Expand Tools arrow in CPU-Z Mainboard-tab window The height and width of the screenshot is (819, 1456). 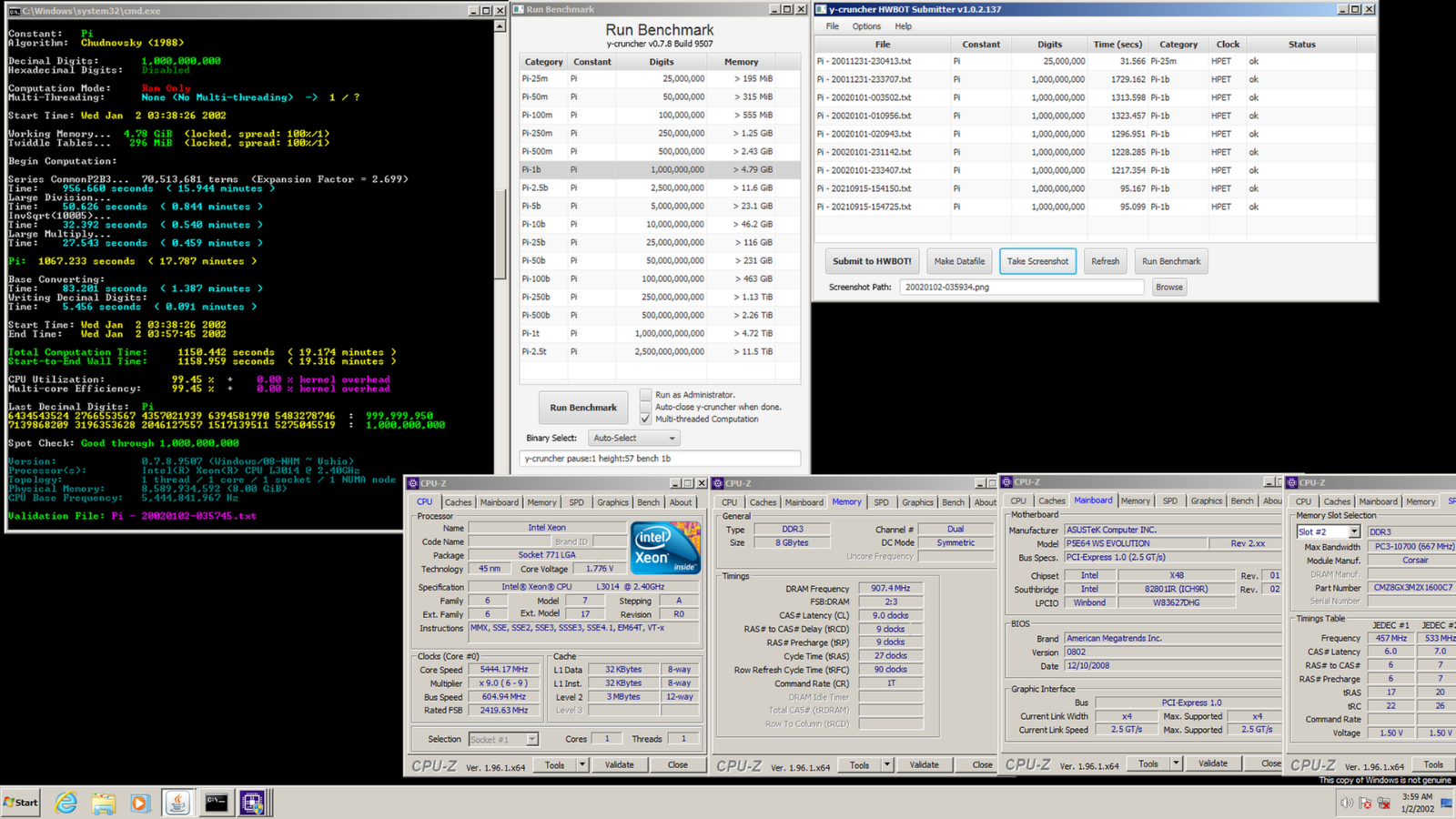coord(1176,763)
